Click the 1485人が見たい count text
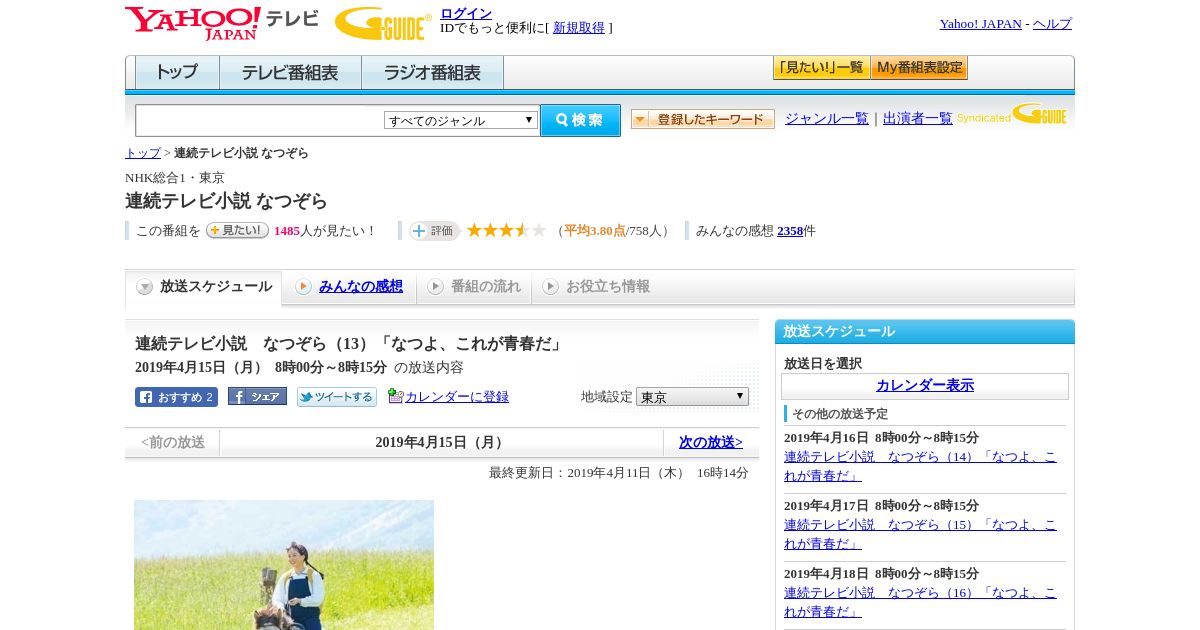Image resolution: width=1200 pixels, height=630 pixels. [324, 231]
